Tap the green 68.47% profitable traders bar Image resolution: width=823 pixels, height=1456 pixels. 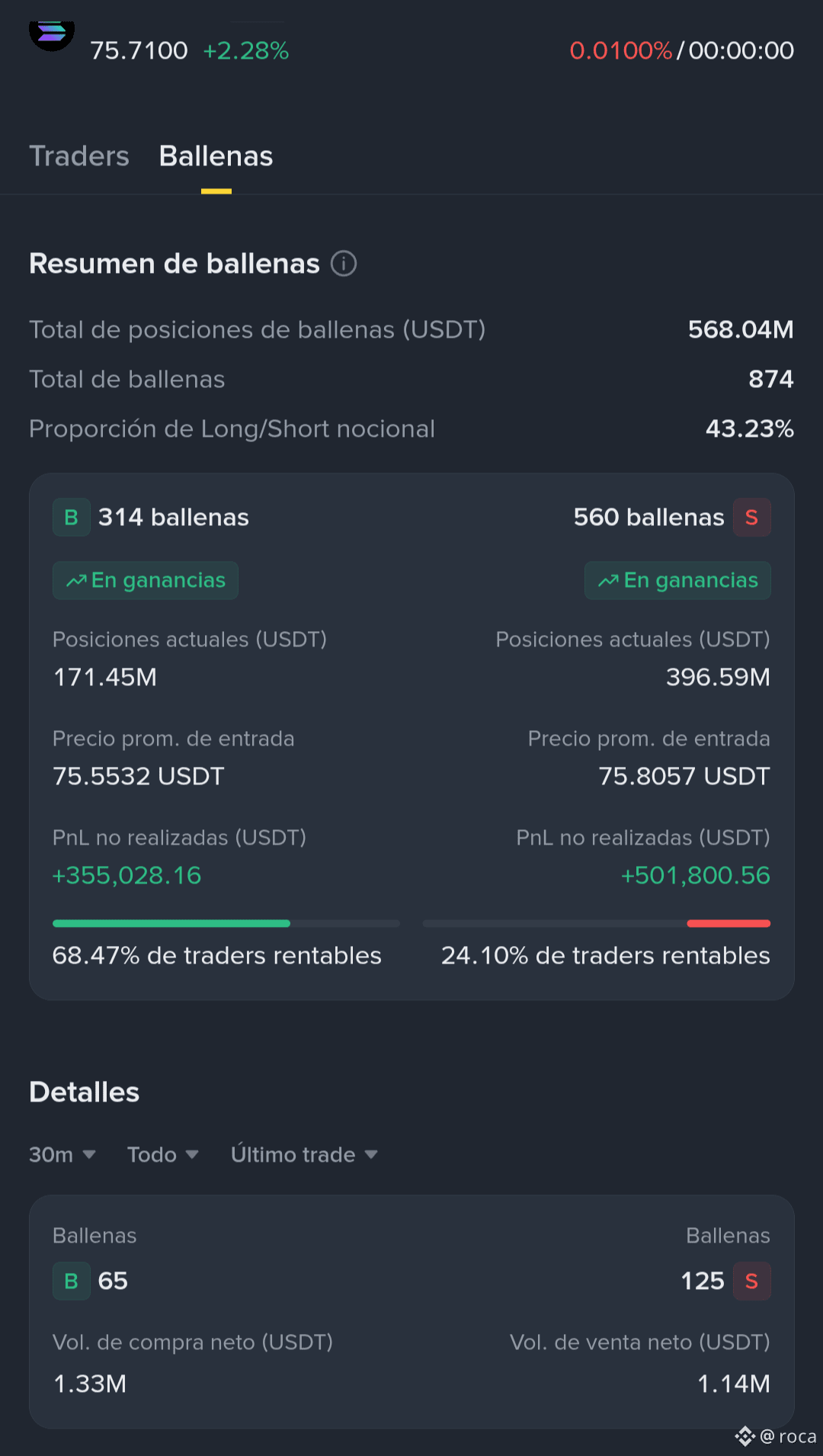(x=171, y=924)
